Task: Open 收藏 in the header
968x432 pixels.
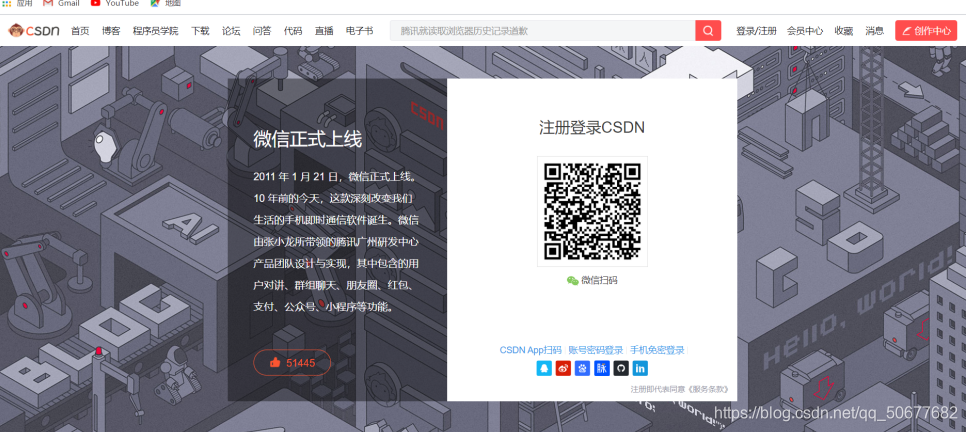Action: tap(844, 31)
